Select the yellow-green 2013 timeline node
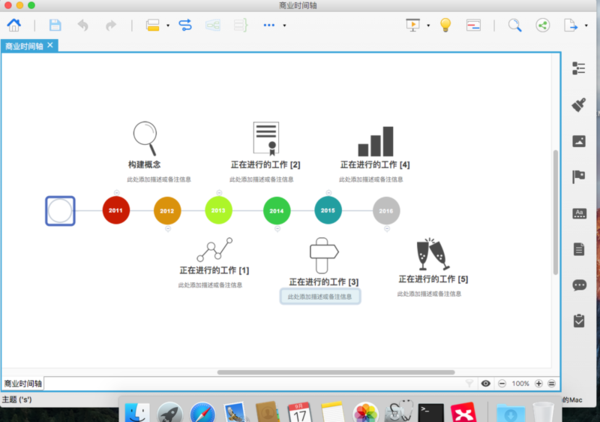The width and height of the screenshot is (600, 422). point(218,210)
